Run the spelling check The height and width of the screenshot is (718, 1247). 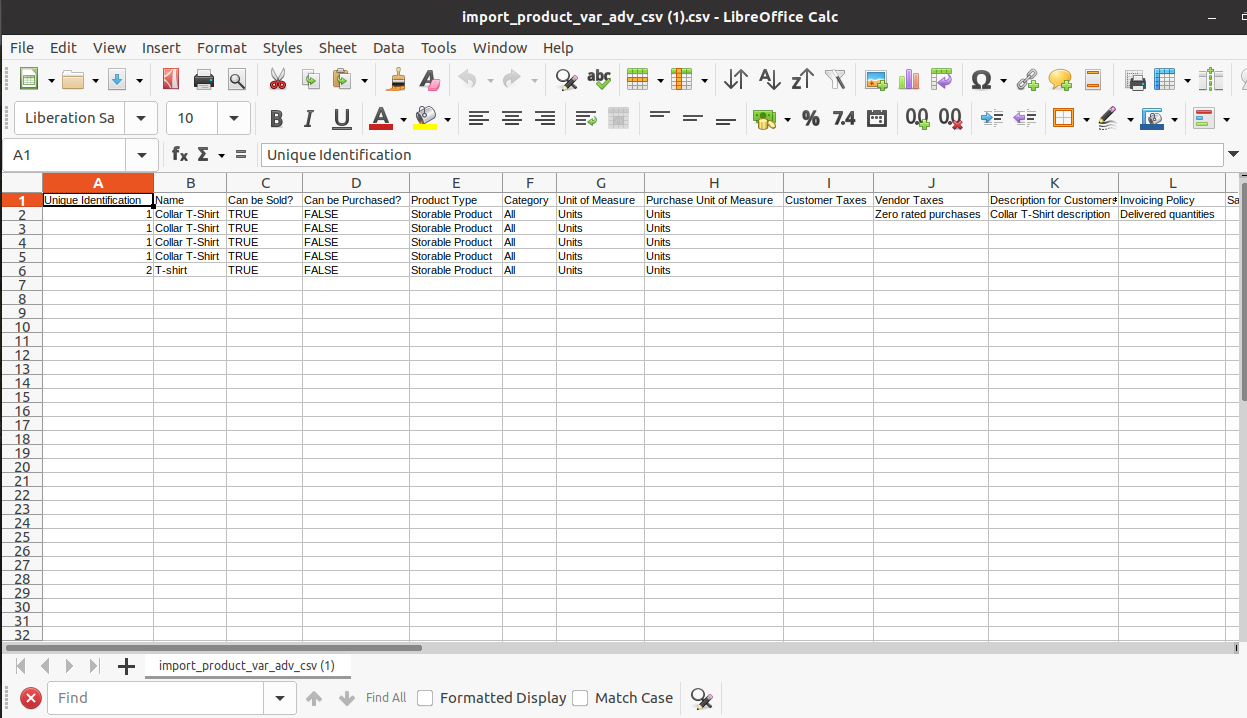coord(599,79)
